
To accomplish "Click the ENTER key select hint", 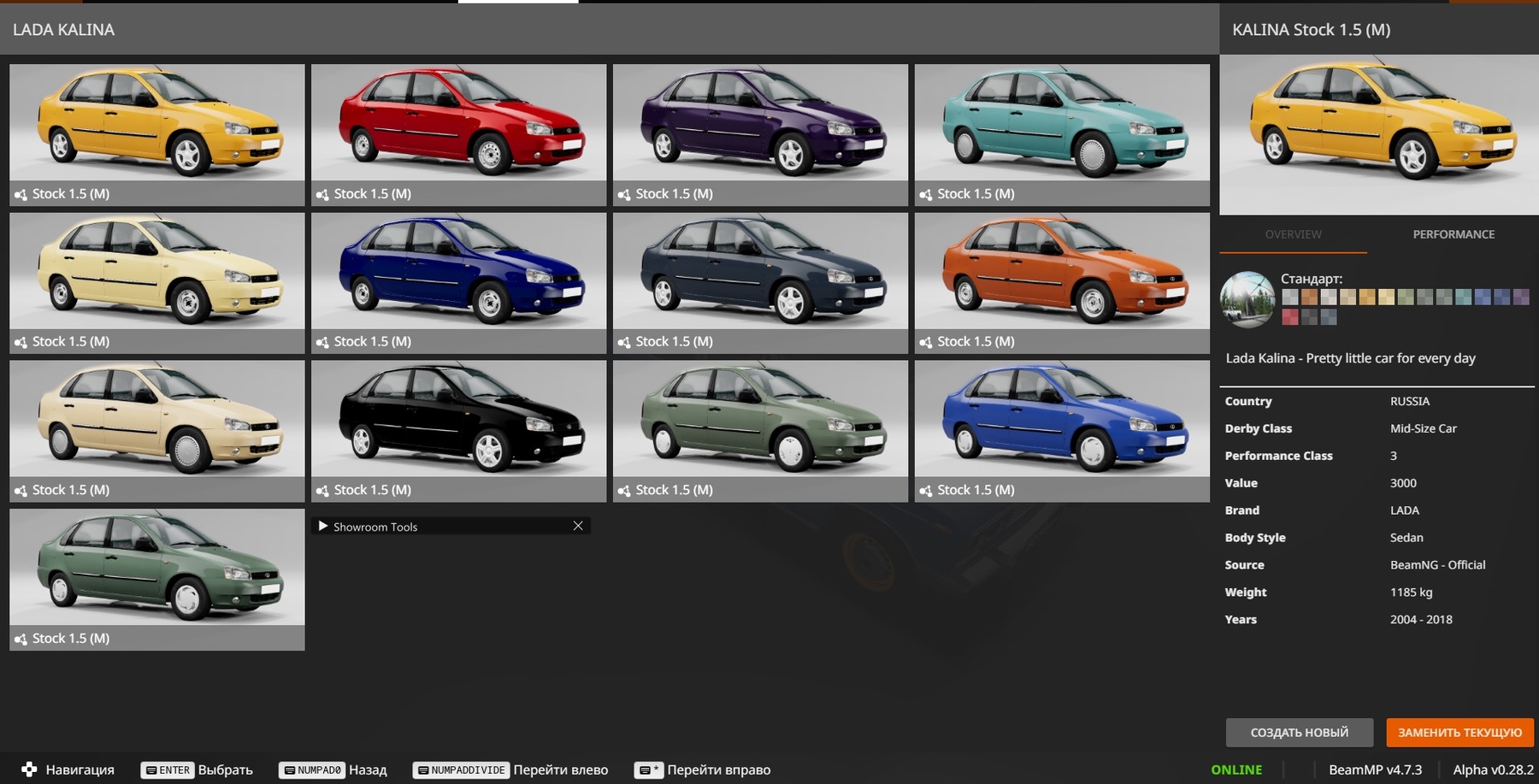I will (x=168, y=769).
